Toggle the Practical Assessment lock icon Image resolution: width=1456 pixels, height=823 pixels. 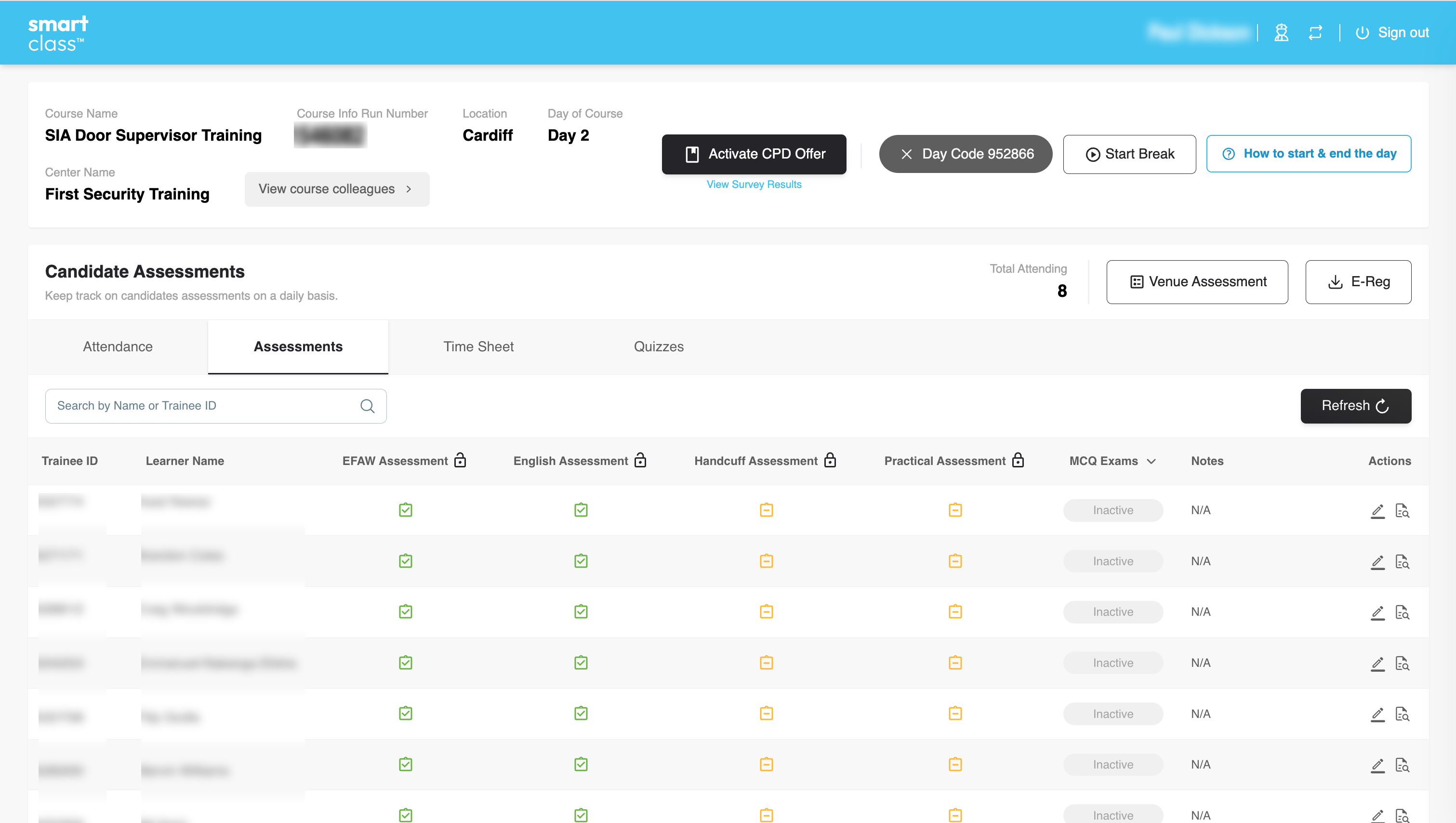click(1018, 460)
